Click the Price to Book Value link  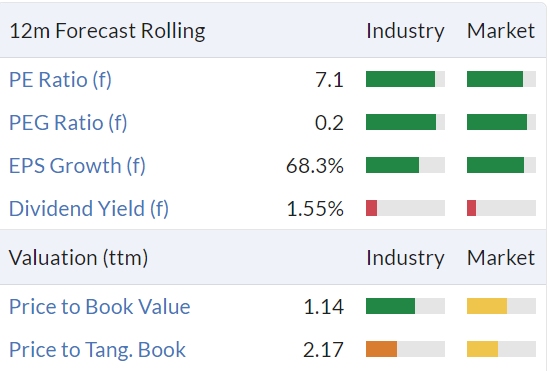tap(100, 306)
